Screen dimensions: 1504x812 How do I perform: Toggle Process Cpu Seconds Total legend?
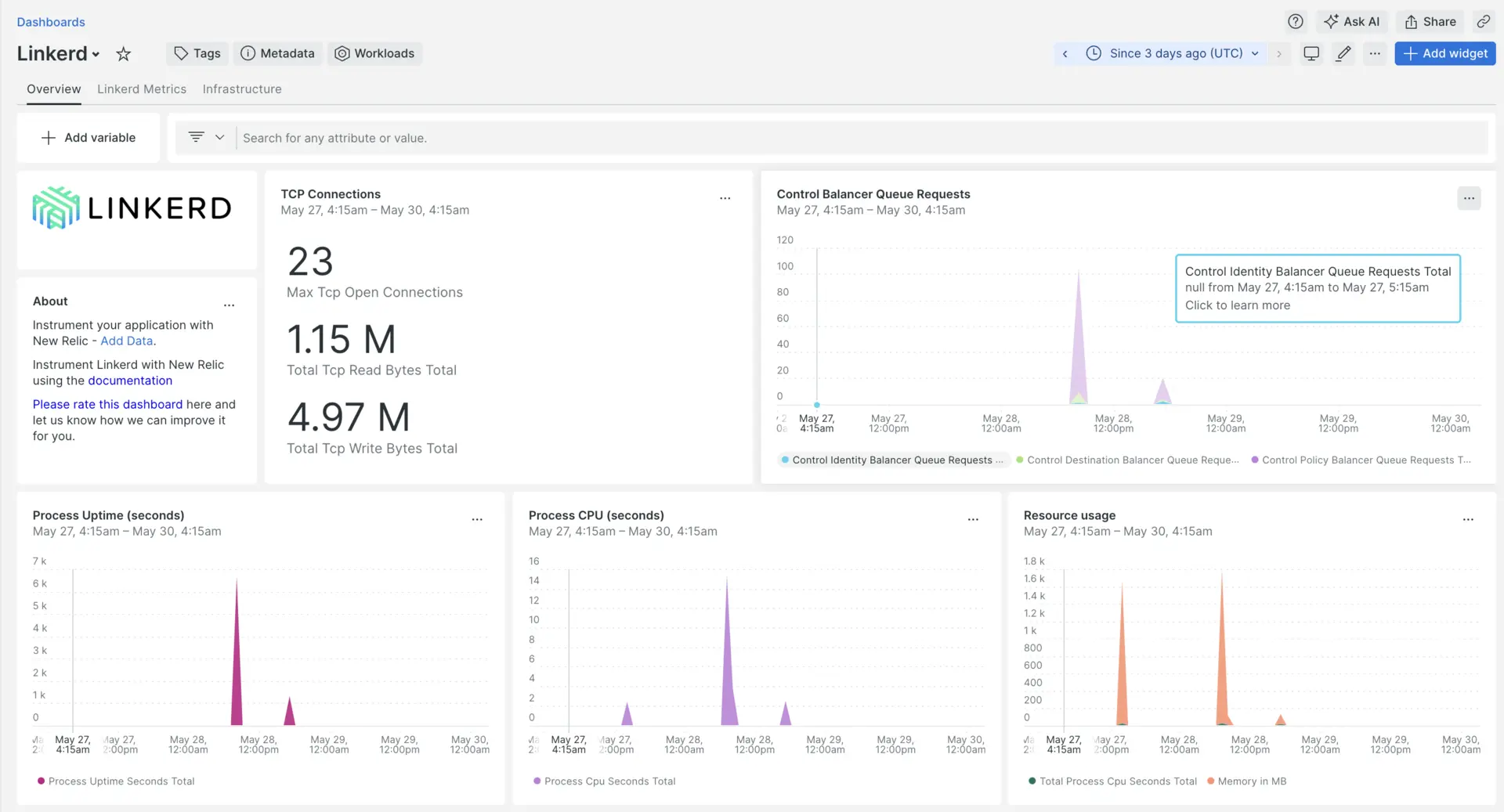pos(604,781)
